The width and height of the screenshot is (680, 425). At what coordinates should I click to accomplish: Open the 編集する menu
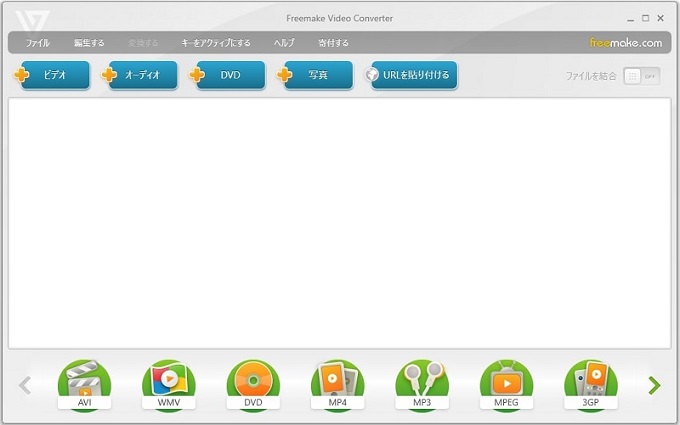click(89, 43)
